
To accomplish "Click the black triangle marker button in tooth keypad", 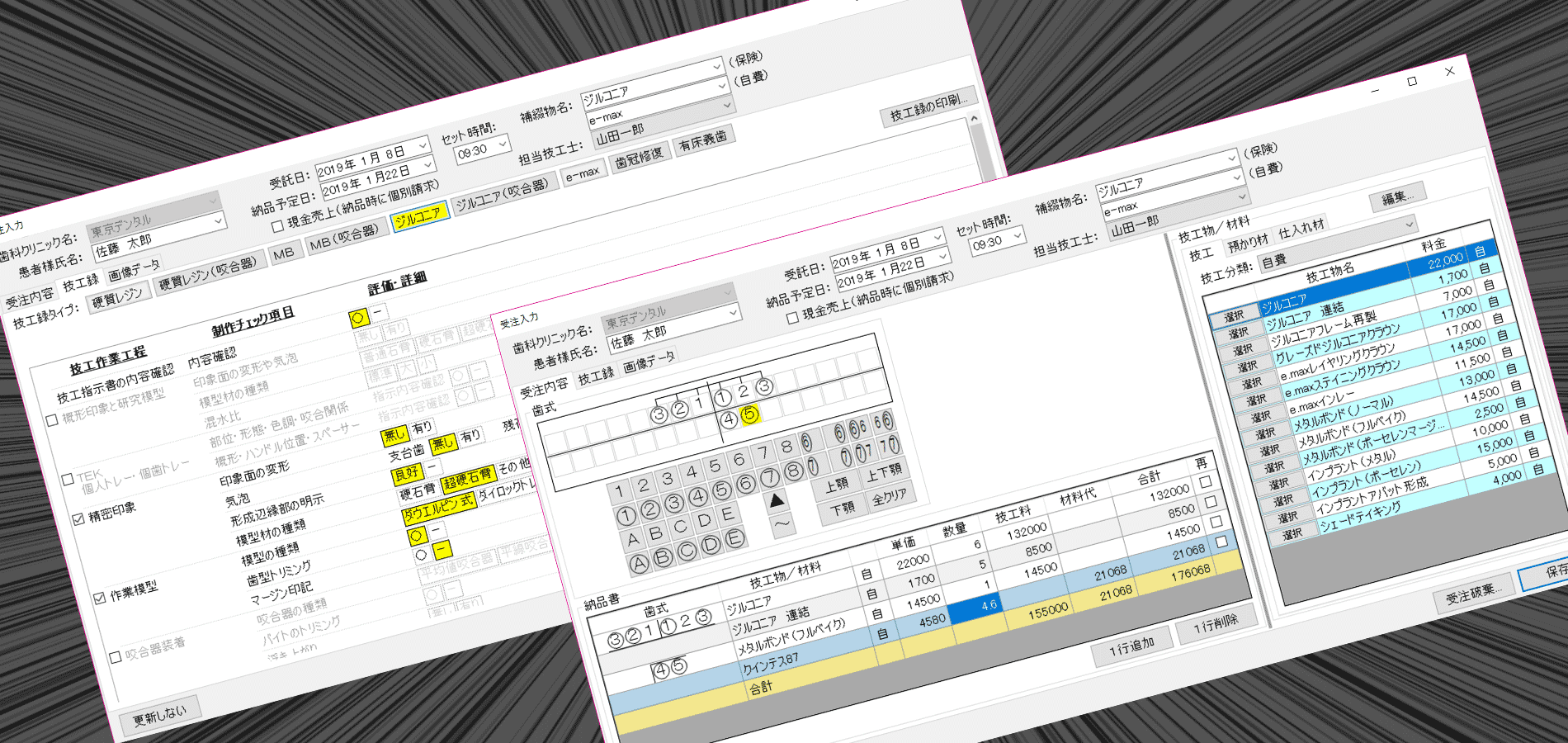I will pos(777,499).
